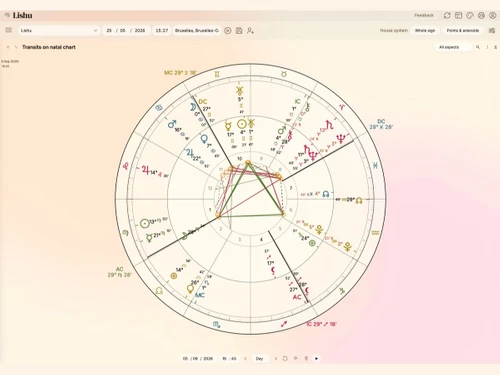
Task: Click the birth date field 25/05/2026
Action: (x=126, y=30)
